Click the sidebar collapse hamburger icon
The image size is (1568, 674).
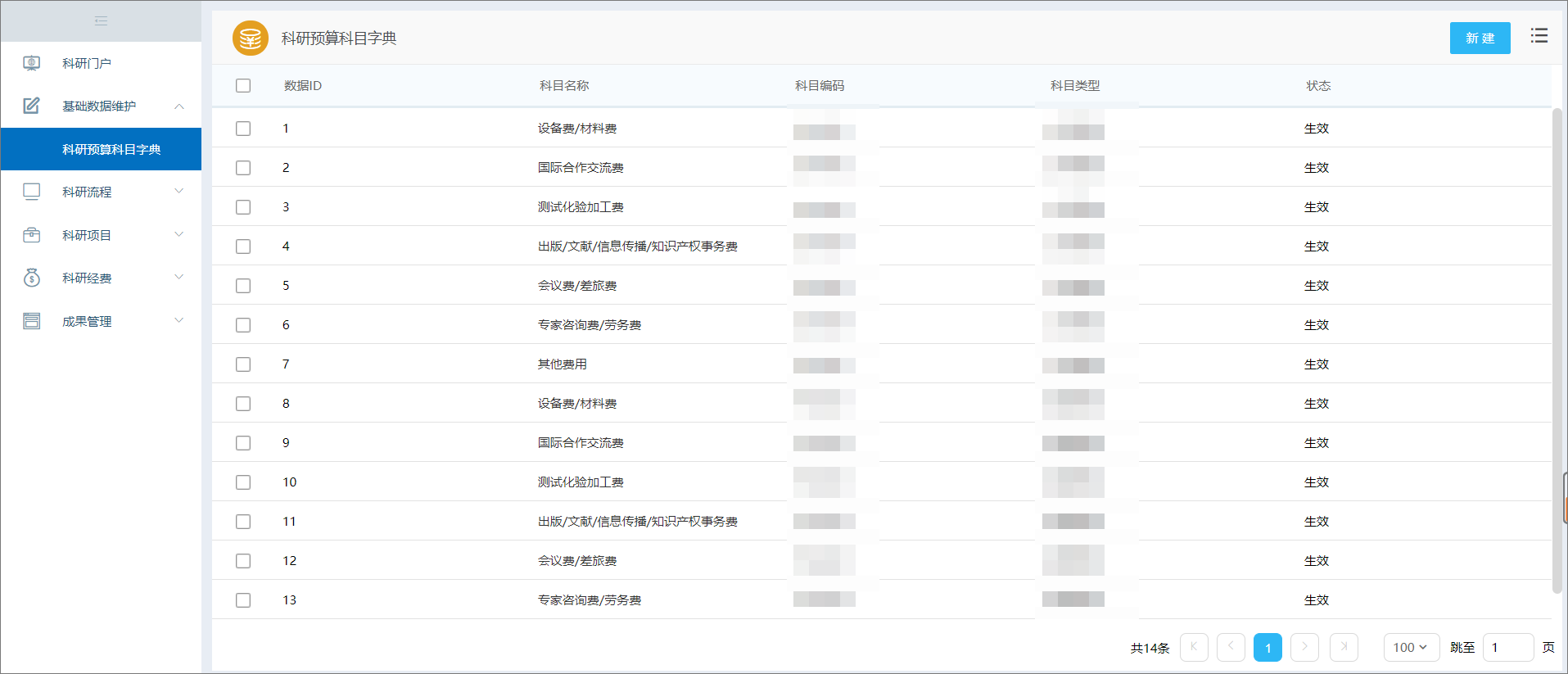[101, 20]
